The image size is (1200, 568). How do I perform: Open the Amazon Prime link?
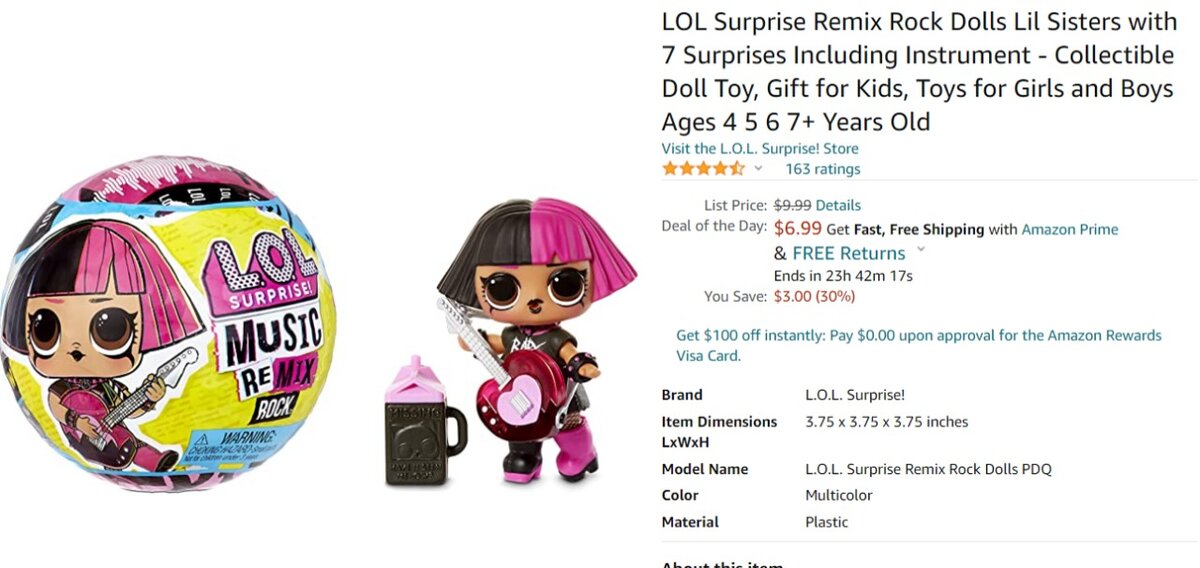click(1069, 230)
